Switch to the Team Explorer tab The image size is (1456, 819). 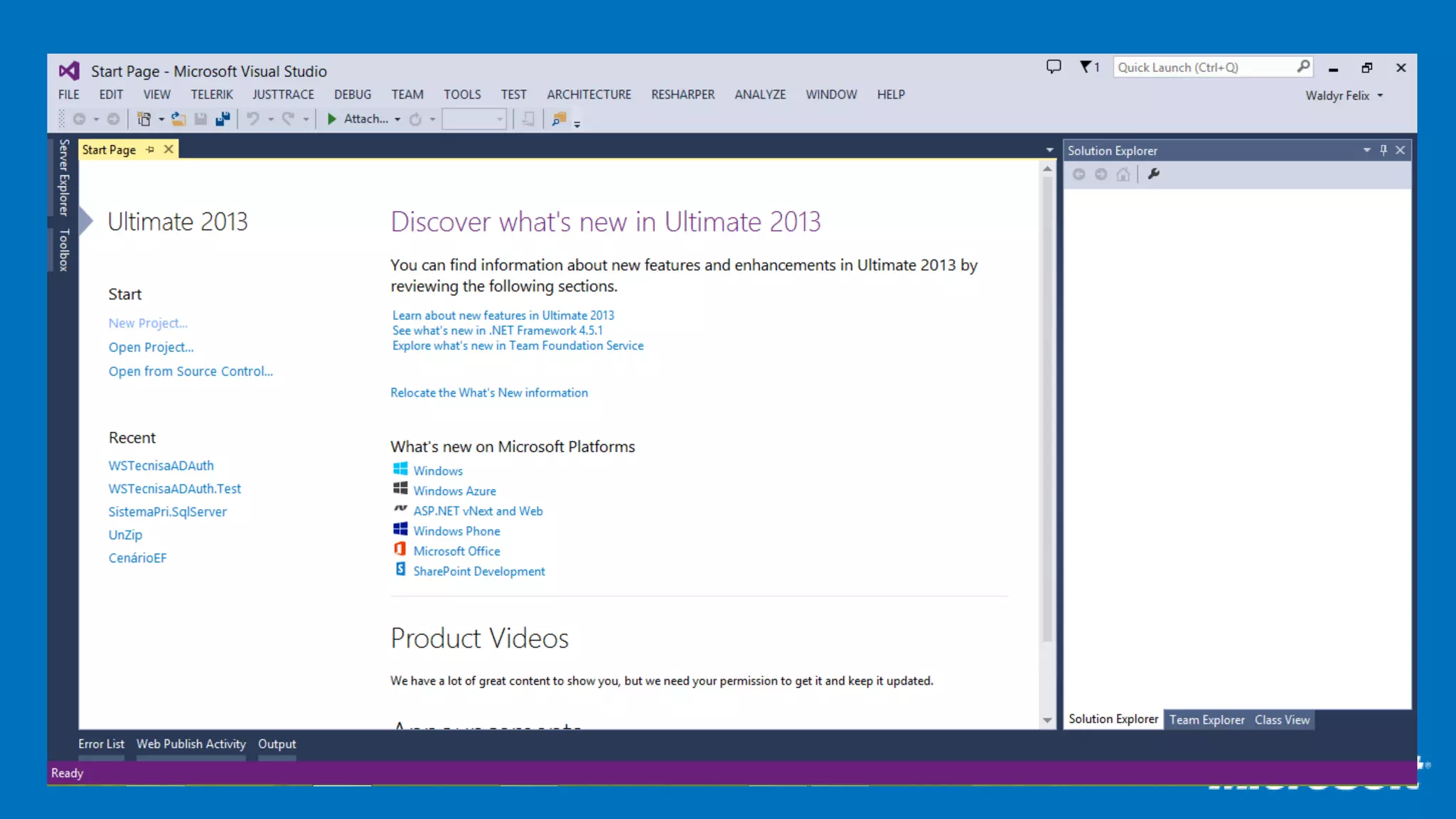tap(1206, 719)
